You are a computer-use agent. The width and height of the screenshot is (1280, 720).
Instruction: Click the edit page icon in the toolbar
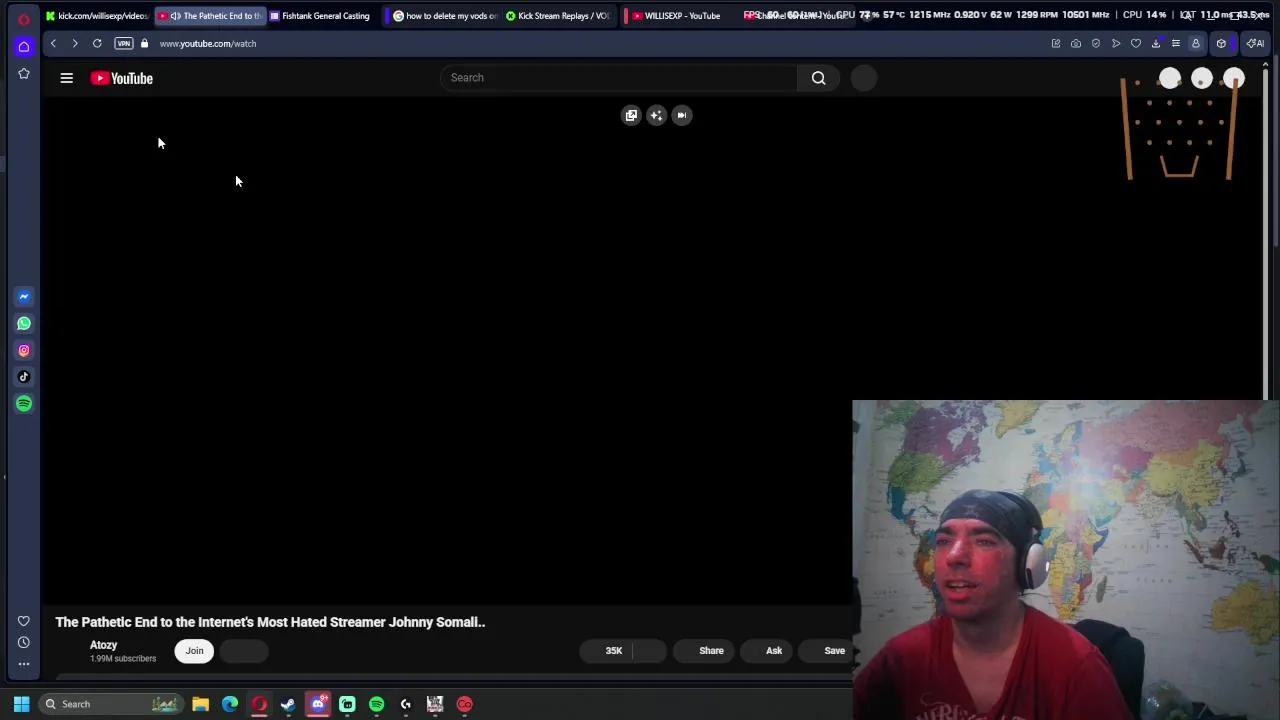pos(1056,43)
